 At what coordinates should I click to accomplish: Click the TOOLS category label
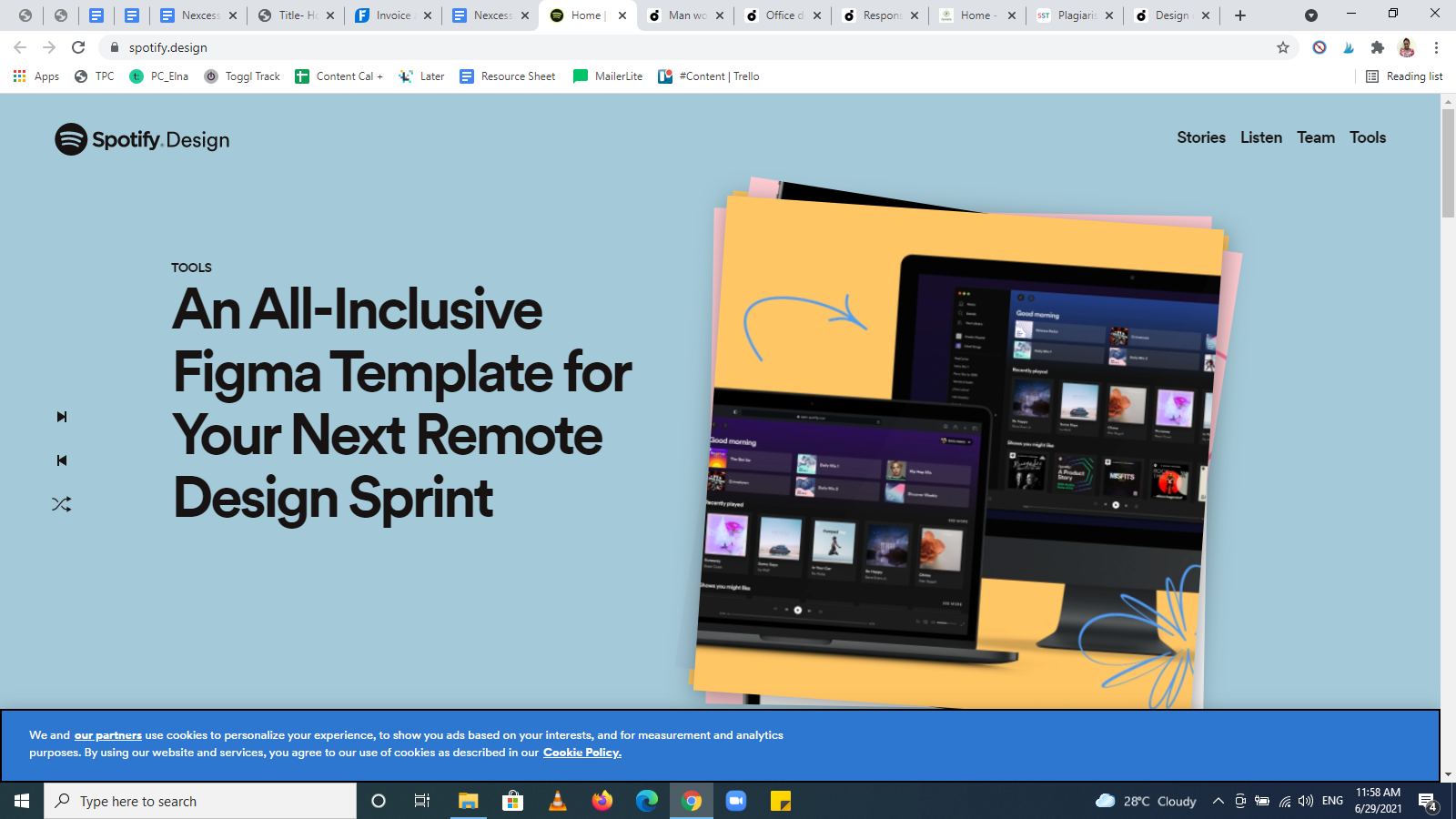[191, 268]
